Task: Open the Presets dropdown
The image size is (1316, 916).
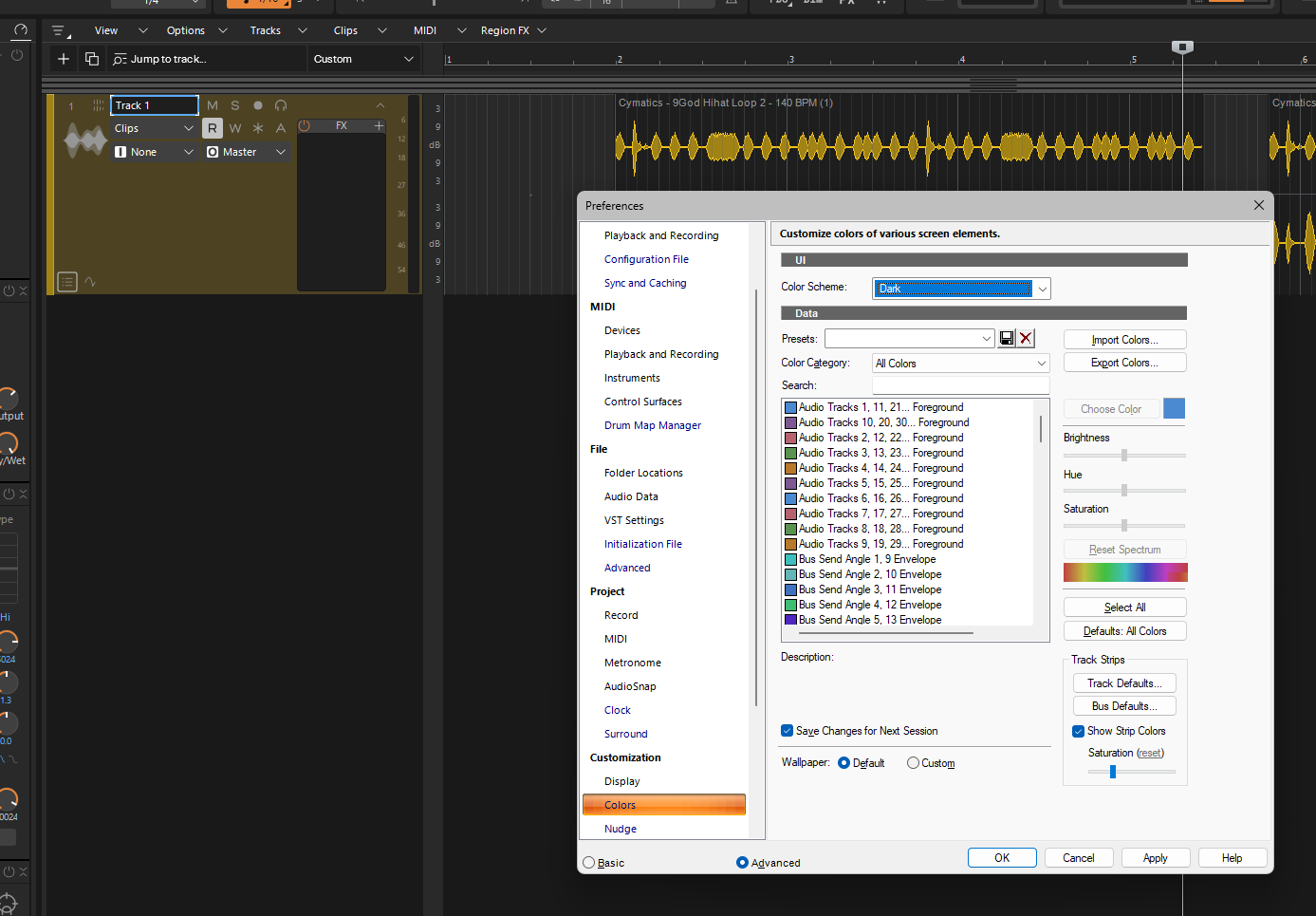Action: (910, 339)
